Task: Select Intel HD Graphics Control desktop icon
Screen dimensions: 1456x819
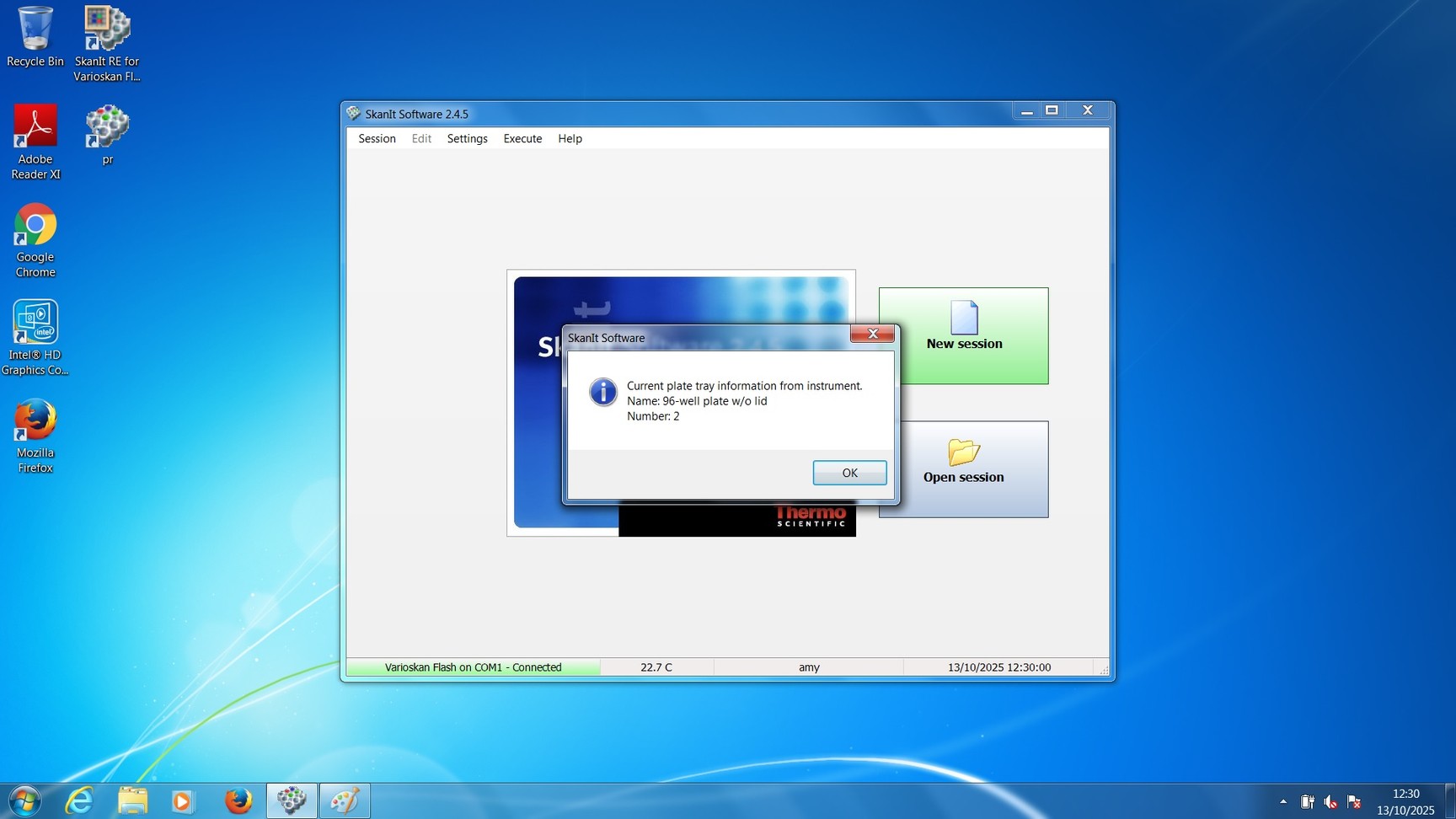Action: pyautogui.click(x=35, y=337)
